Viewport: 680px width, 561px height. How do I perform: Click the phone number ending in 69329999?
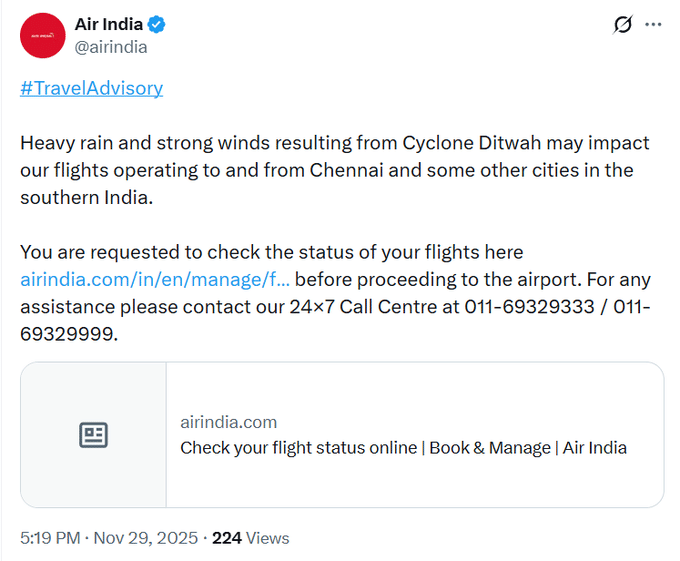pos(68,335)
